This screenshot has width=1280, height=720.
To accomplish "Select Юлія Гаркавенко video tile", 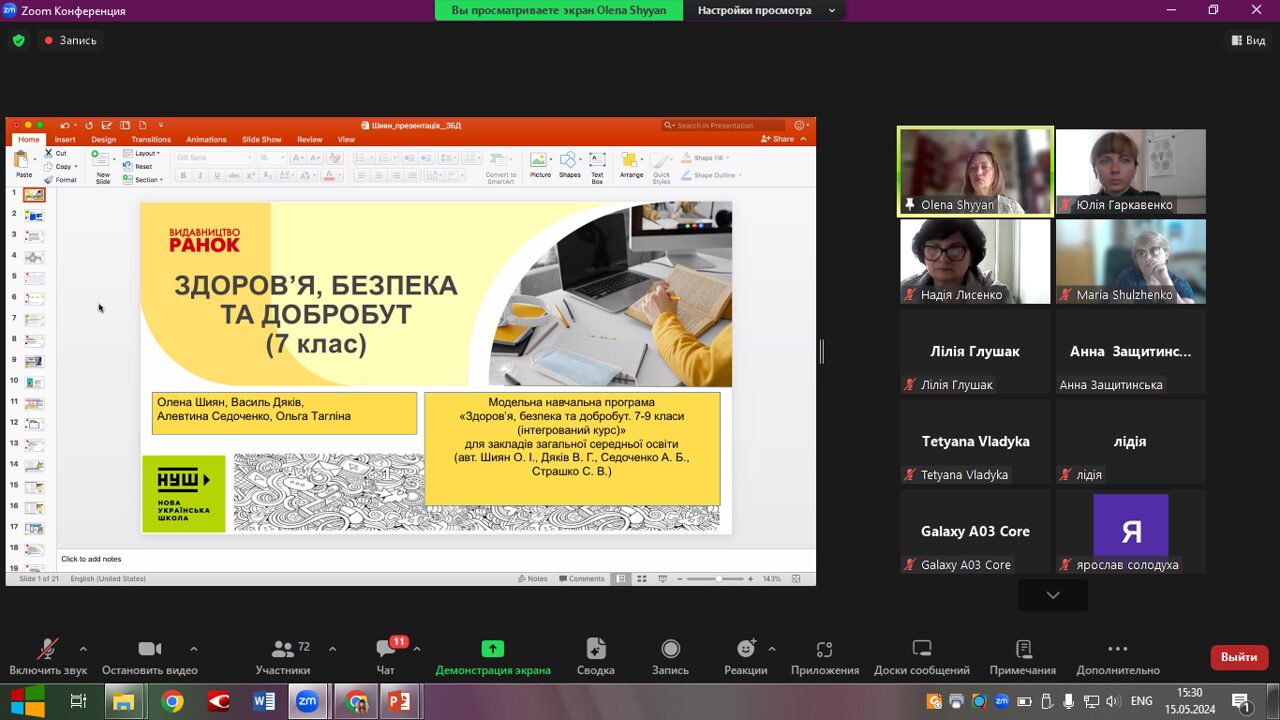I will (1131, 171).
